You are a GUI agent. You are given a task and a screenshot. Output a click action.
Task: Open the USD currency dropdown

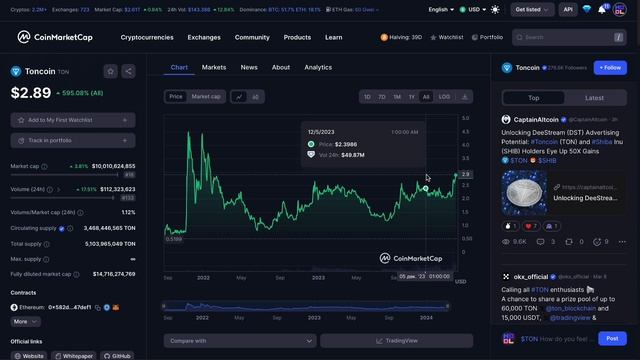(473, 9)
